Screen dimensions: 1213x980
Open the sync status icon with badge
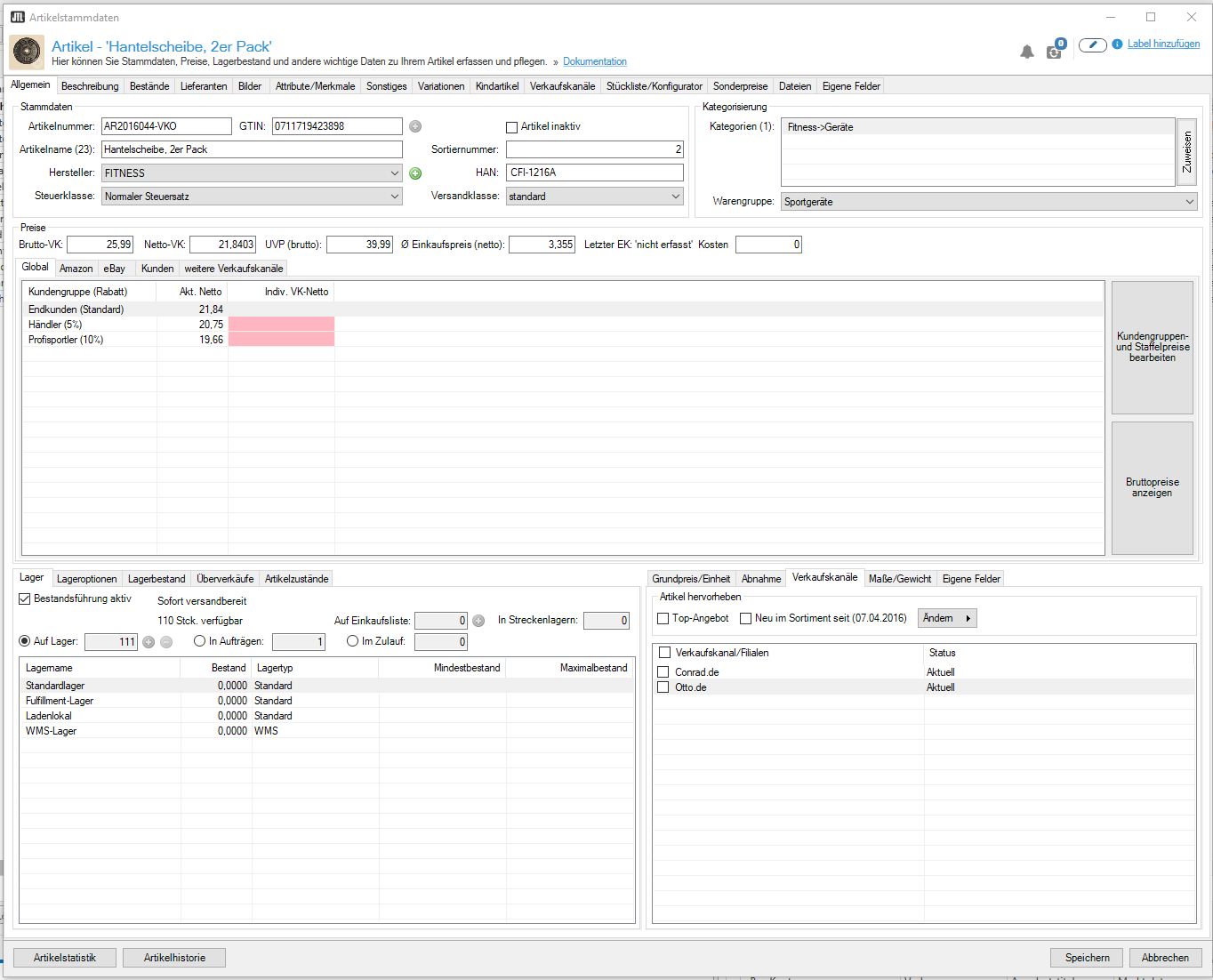pos(1055,51)
